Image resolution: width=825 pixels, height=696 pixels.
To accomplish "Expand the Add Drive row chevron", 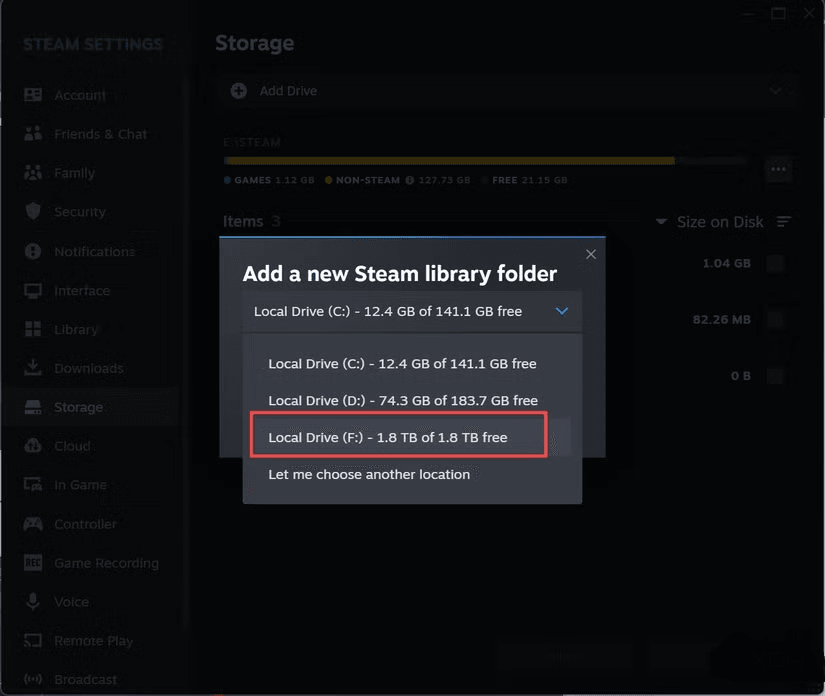I will (x=776, y=91).
